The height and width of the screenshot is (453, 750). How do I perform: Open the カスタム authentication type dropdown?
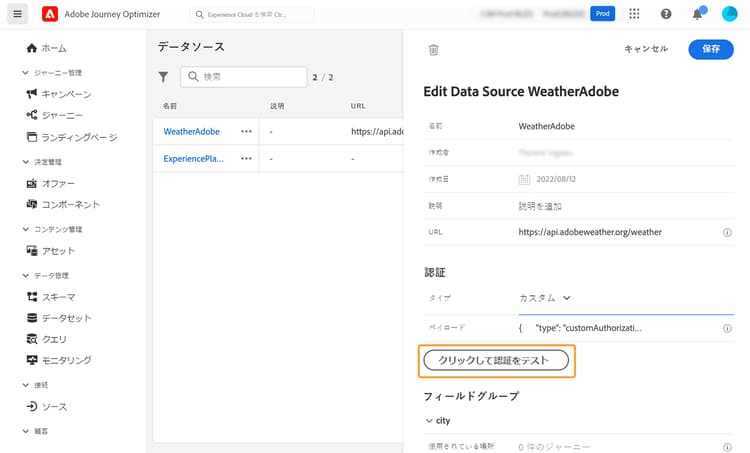point(545,298)
